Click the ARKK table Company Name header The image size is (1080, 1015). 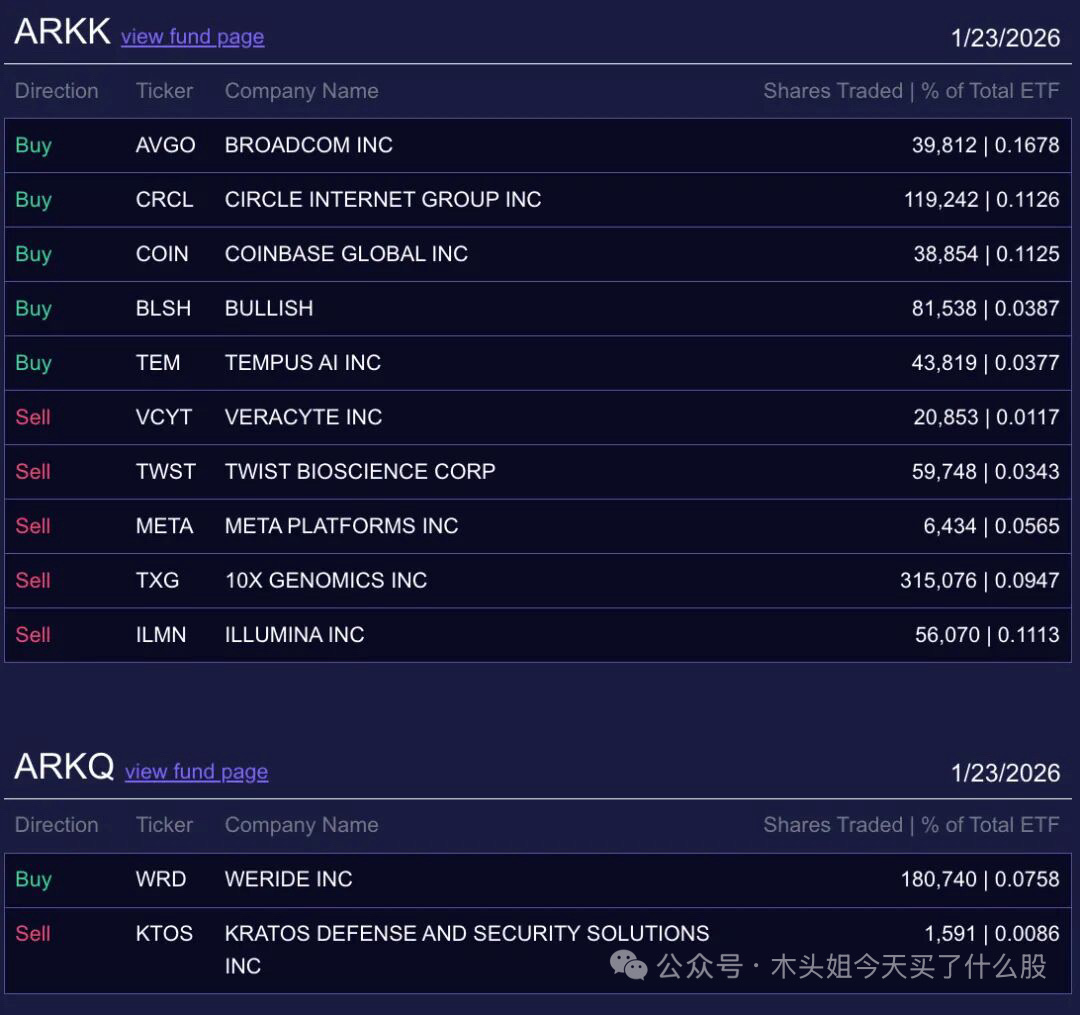click(302, 92)
